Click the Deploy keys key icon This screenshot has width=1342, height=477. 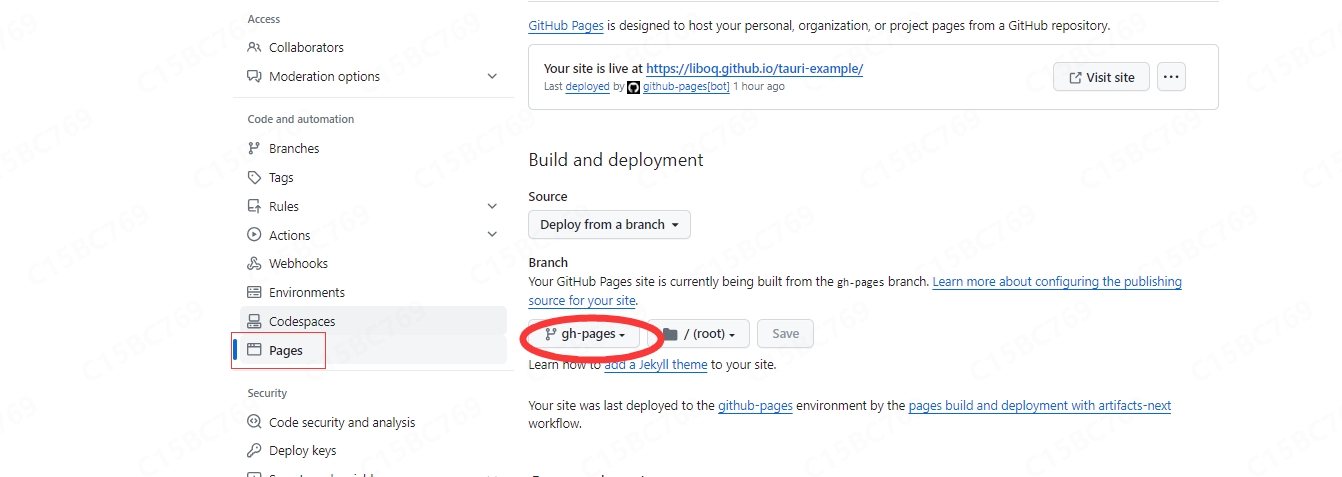click(254, 450)
